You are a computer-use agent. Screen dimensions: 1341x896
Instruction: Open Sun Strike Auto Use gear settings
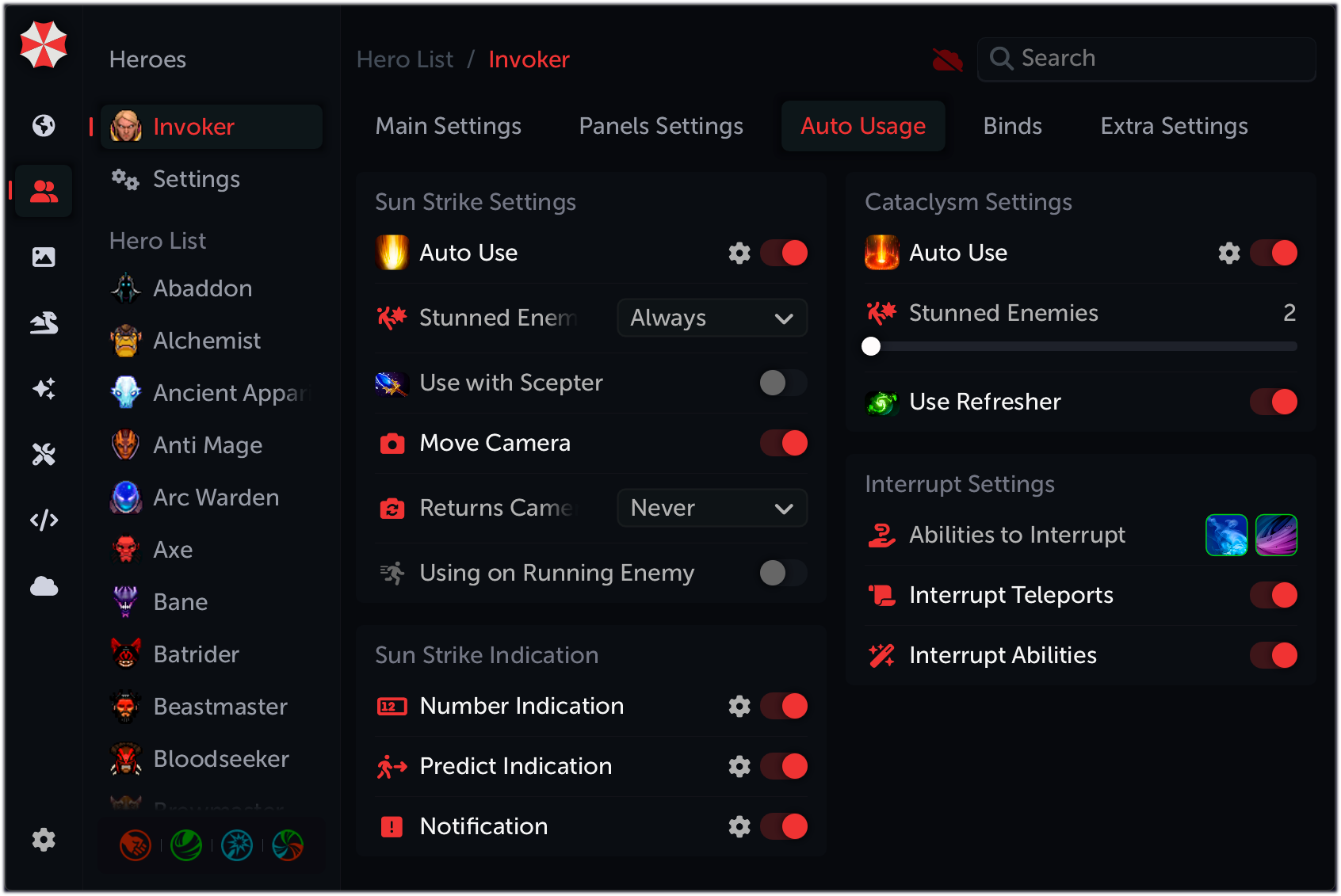[x=739, y=253]
